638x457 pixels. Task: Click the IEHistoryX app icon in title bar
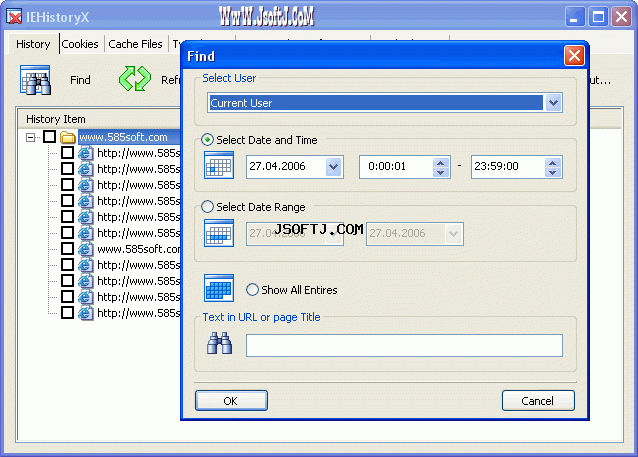click(x=14, y=17)
